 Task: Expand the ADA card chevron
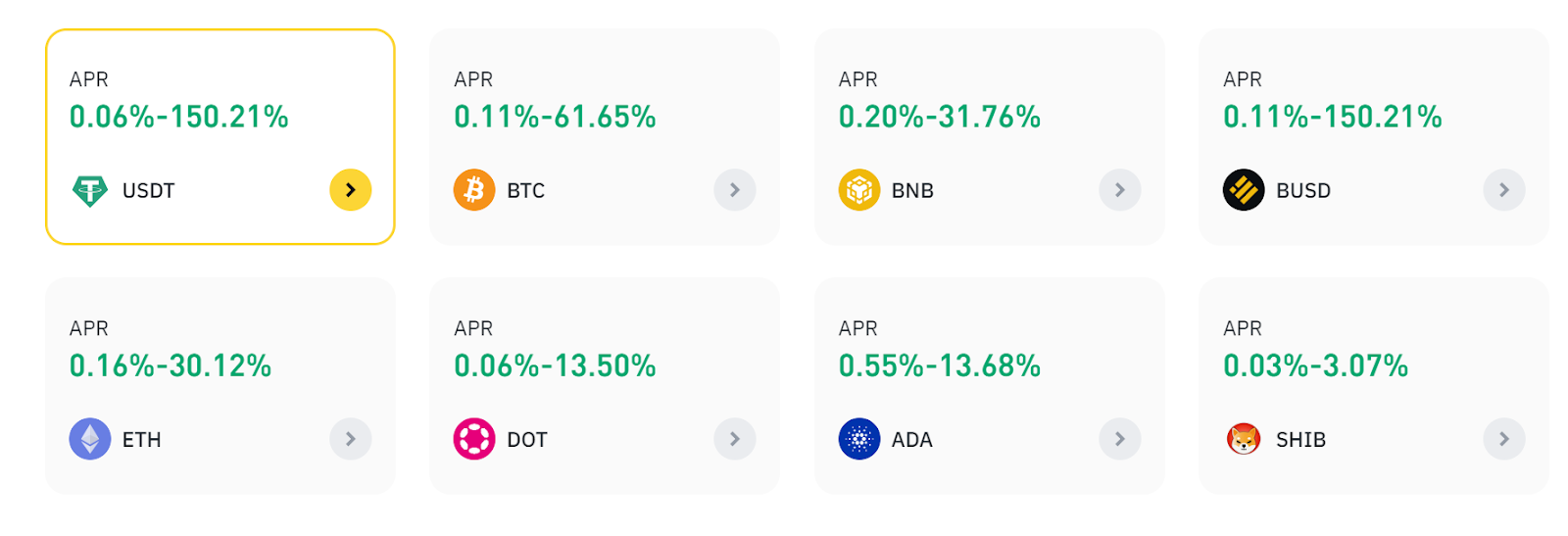tap(1119, 439)
